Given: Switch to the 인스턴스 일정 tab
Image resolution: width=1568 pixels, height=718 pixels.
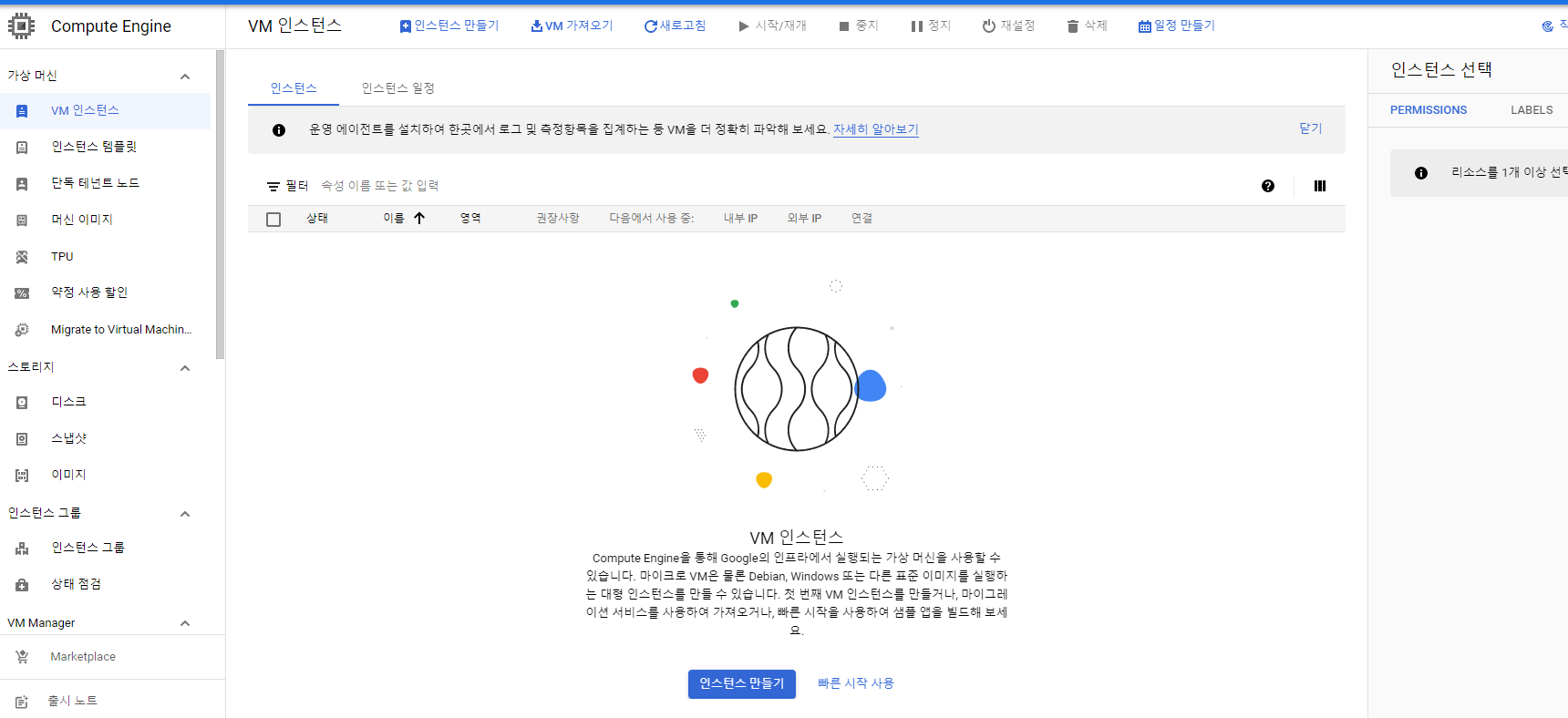Looking at the screenshot, I should pos(398,87).
